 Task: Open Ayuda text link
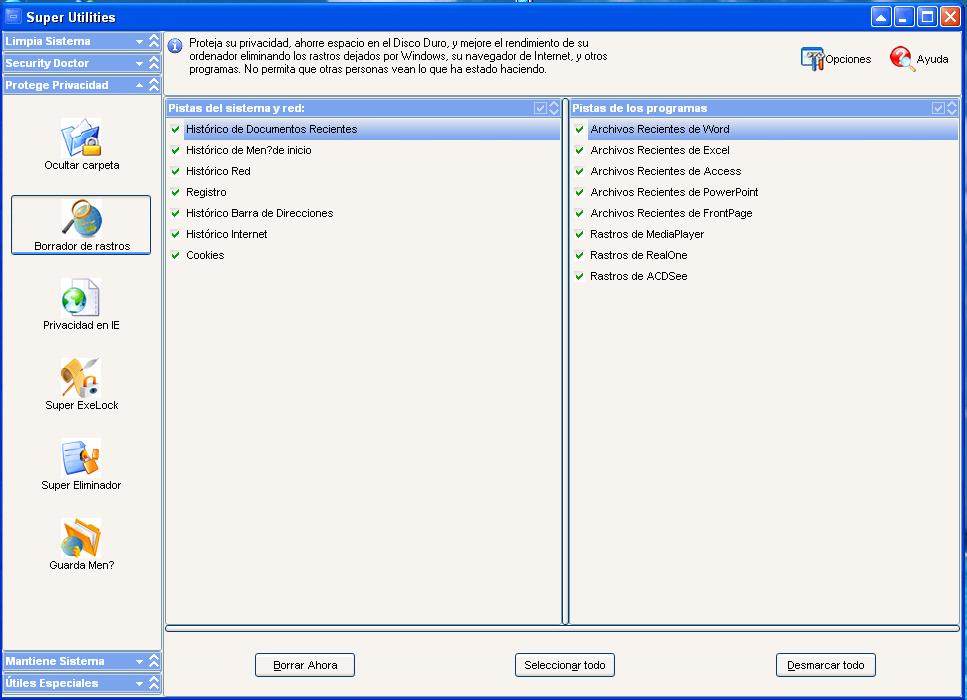pos(932,59)
